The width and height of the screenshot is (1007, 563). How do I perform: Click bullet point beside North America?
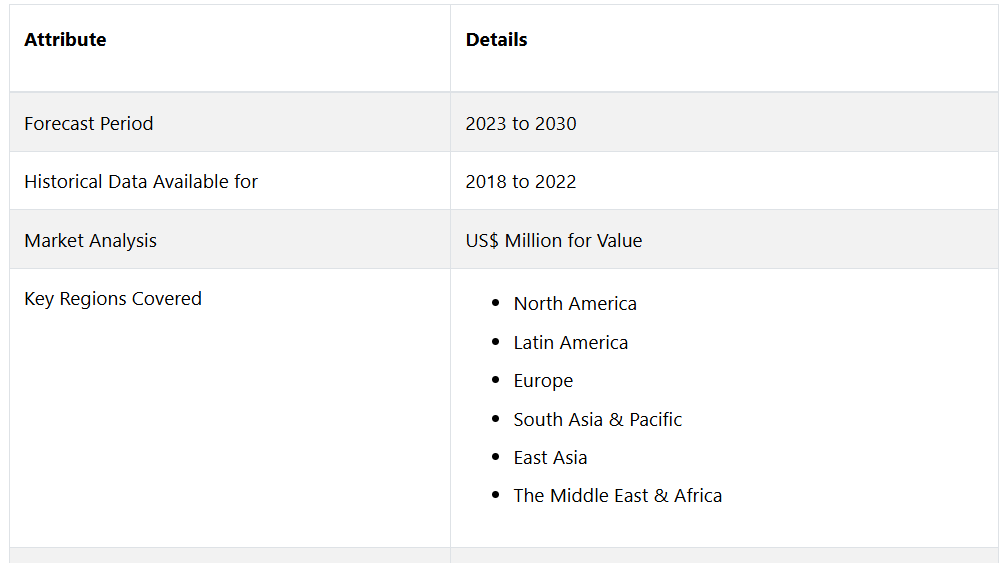pos(495,303)
